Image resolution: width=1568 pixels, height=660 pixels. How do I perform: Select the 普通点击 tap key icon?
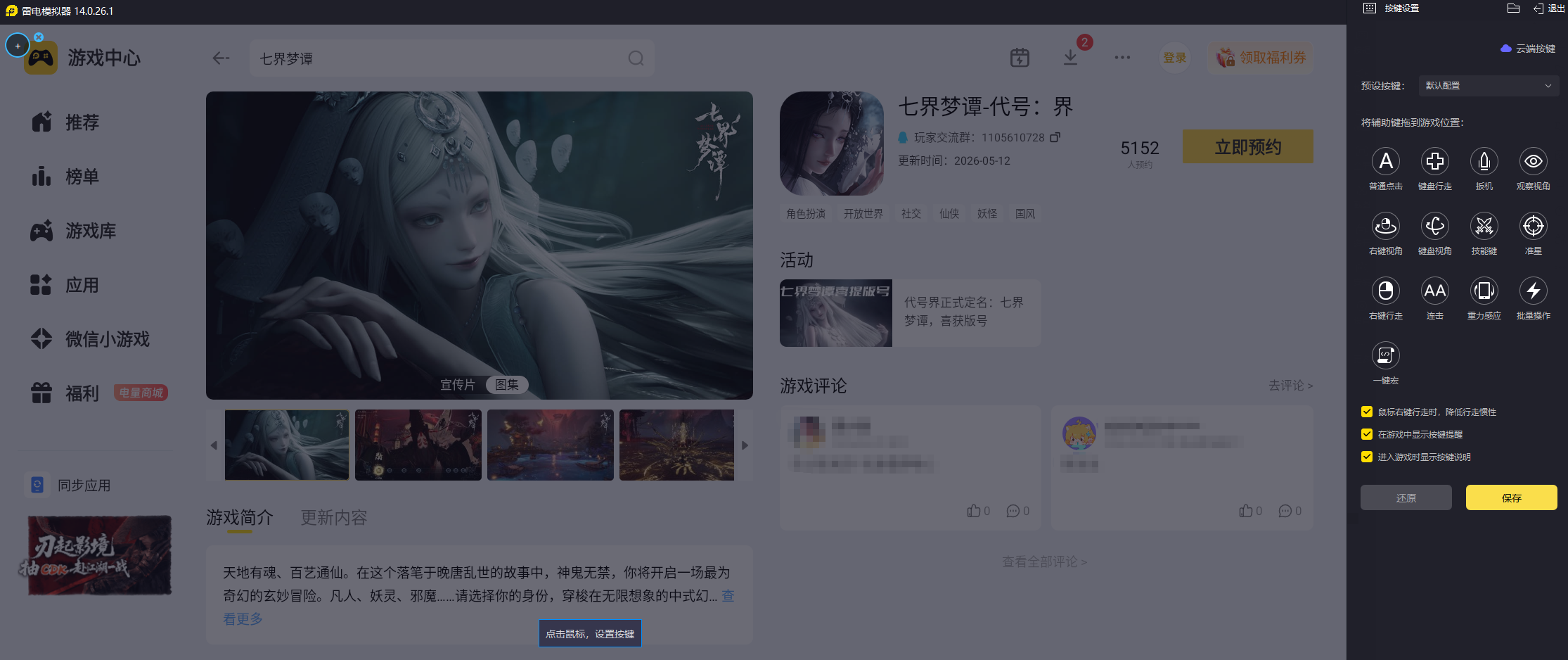tap(1385, 161)
